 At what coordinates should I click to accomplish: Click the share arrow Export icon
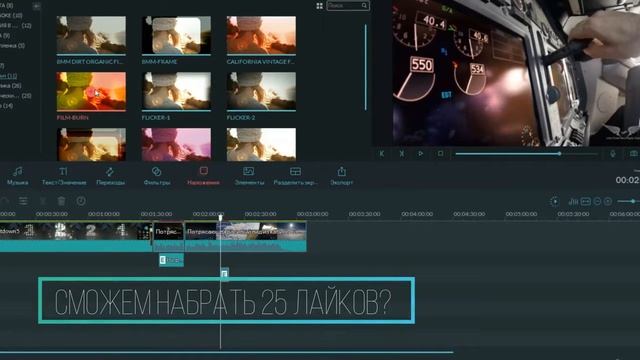coord(342,171)
